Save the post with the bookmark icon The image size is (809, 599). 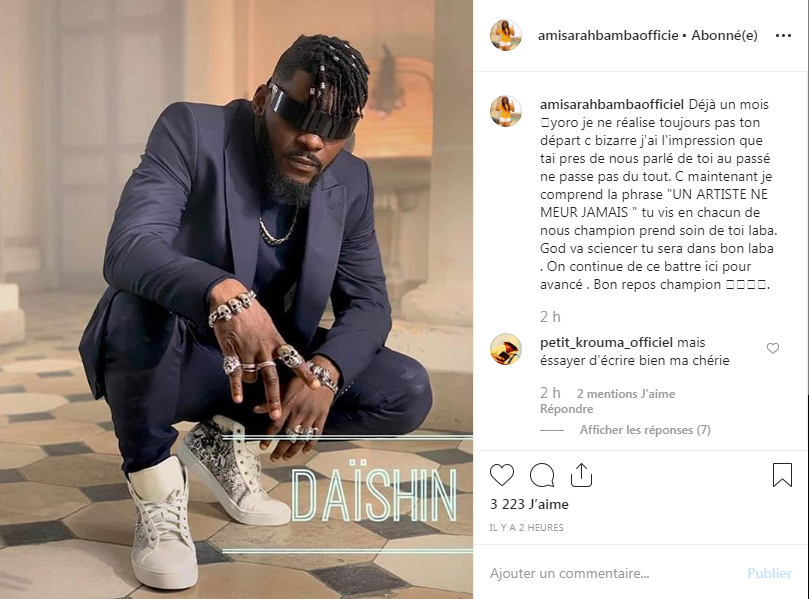tap(782, 475)
